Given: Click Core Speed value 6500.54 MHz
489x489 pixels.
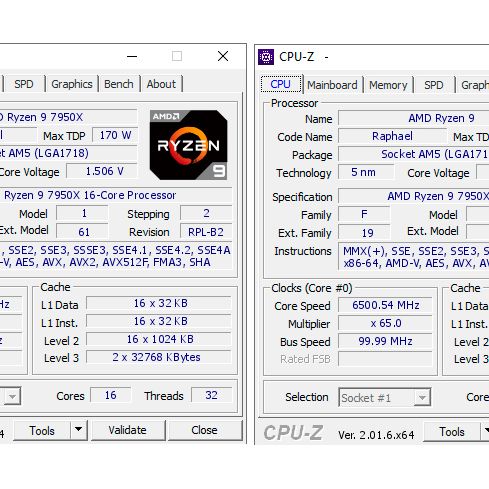Looking at the screenshot, I should [385, 305].
